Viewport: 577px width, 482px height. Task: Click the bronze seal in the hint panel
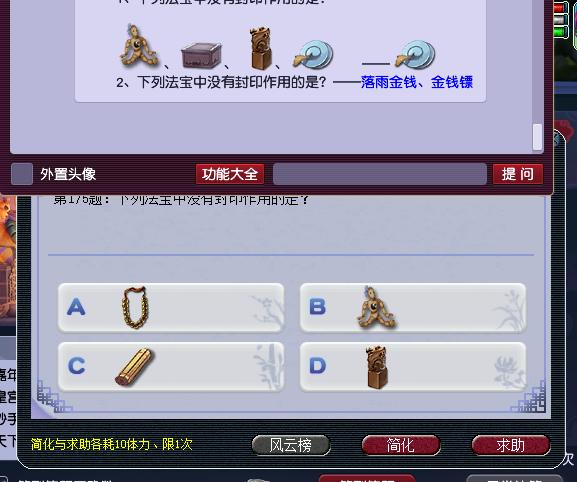(x=261, y=48)
